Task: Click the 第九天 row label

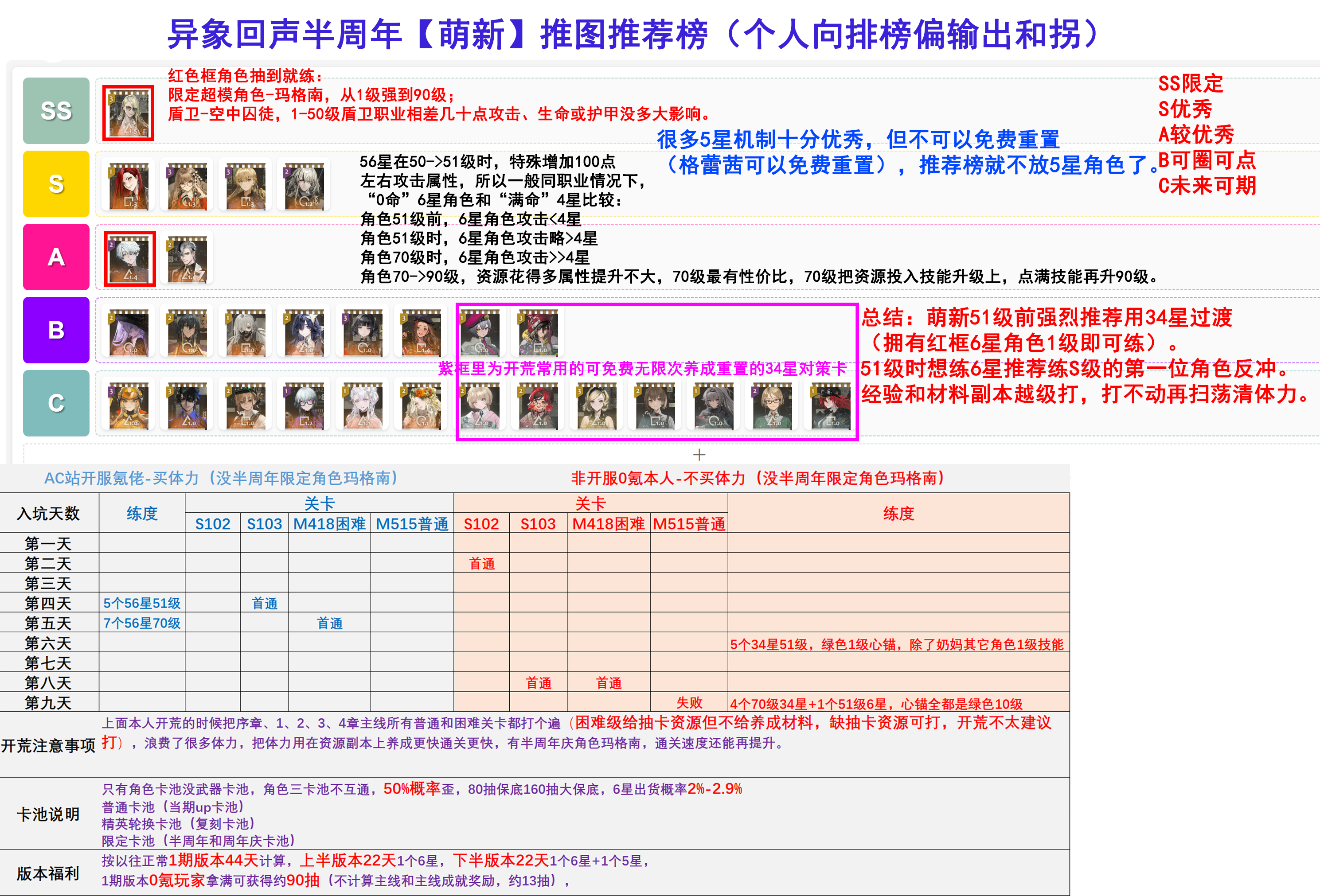Action: coord(49,702)
